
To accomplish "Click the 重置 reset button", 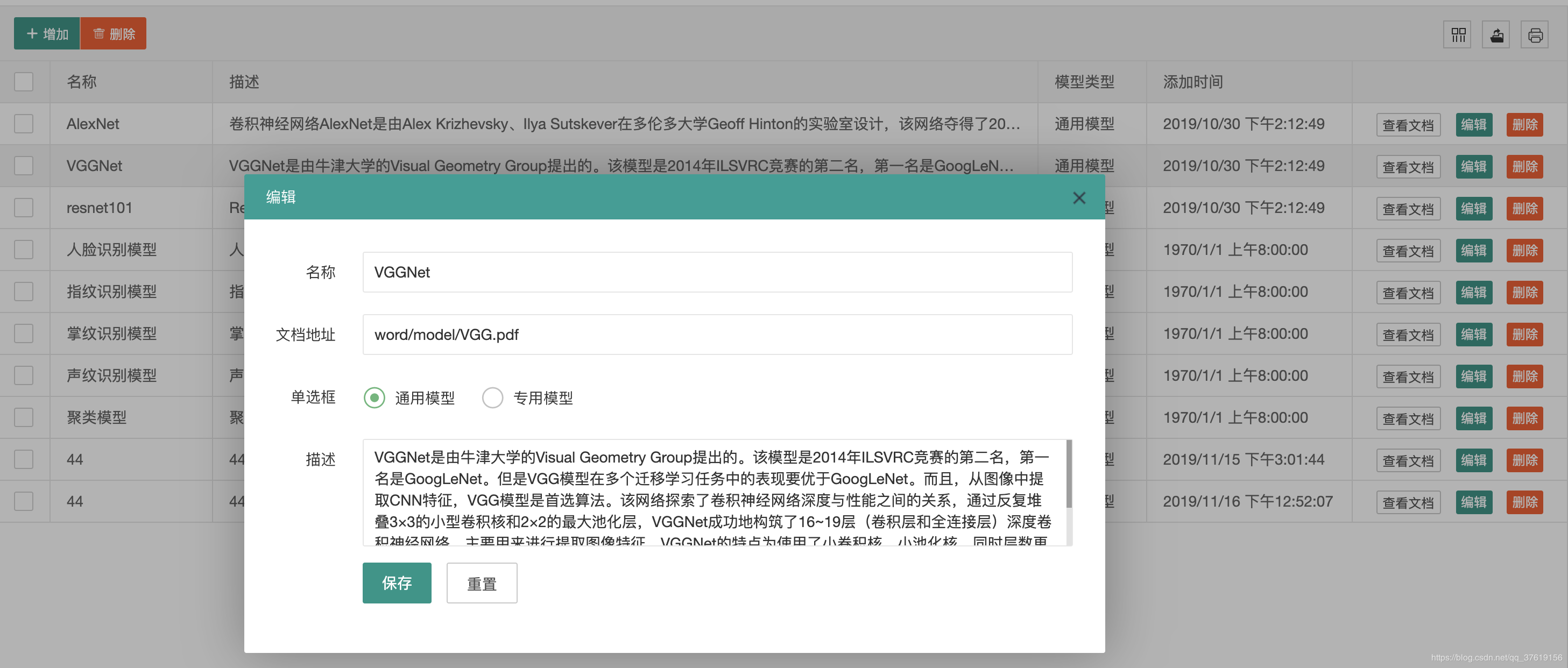I will pyautogui.click(x=481, y=583).
